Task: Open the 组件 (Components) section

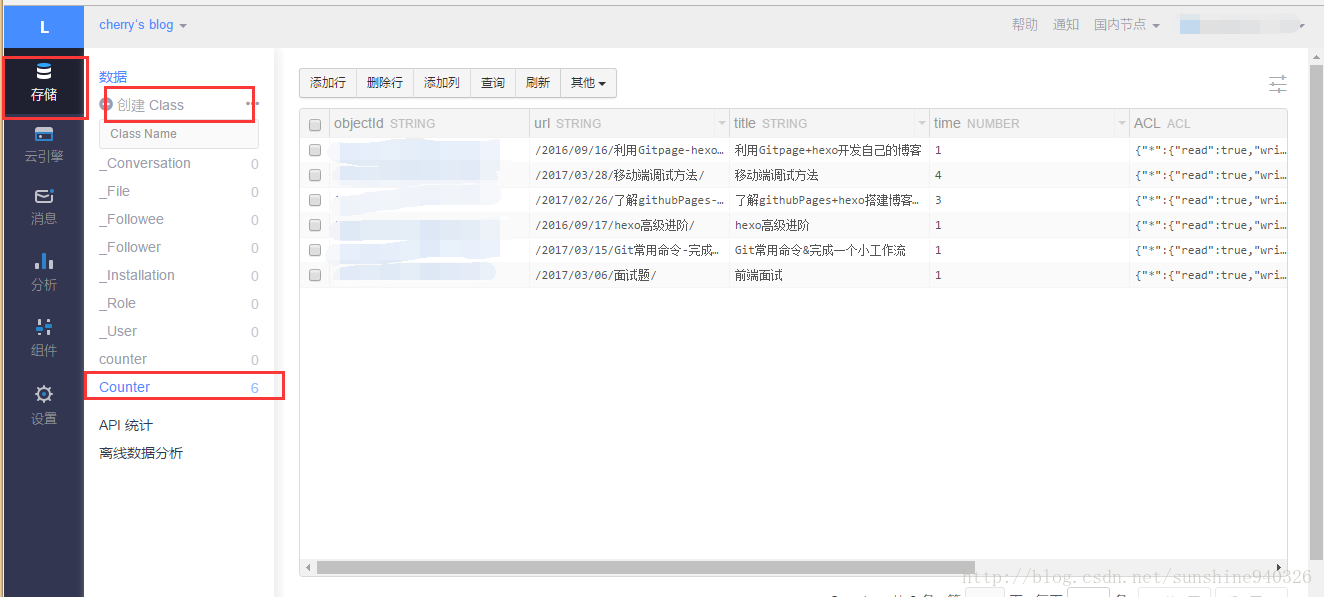Action: 43,339
